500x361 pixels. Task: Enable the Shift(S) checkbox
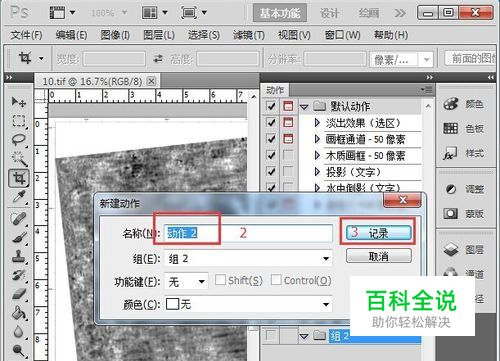(x=220, y=280)
